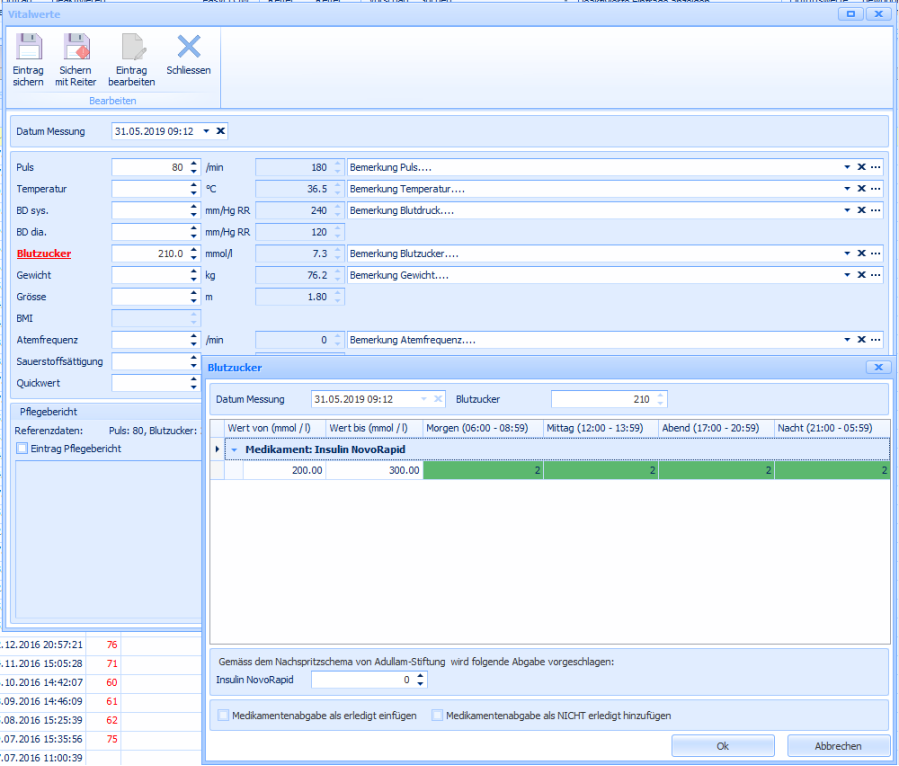This screenshot has width=899, height=766.
Task: Expand the Bemerkung Blutzucker dropdown
Action: 846,254
